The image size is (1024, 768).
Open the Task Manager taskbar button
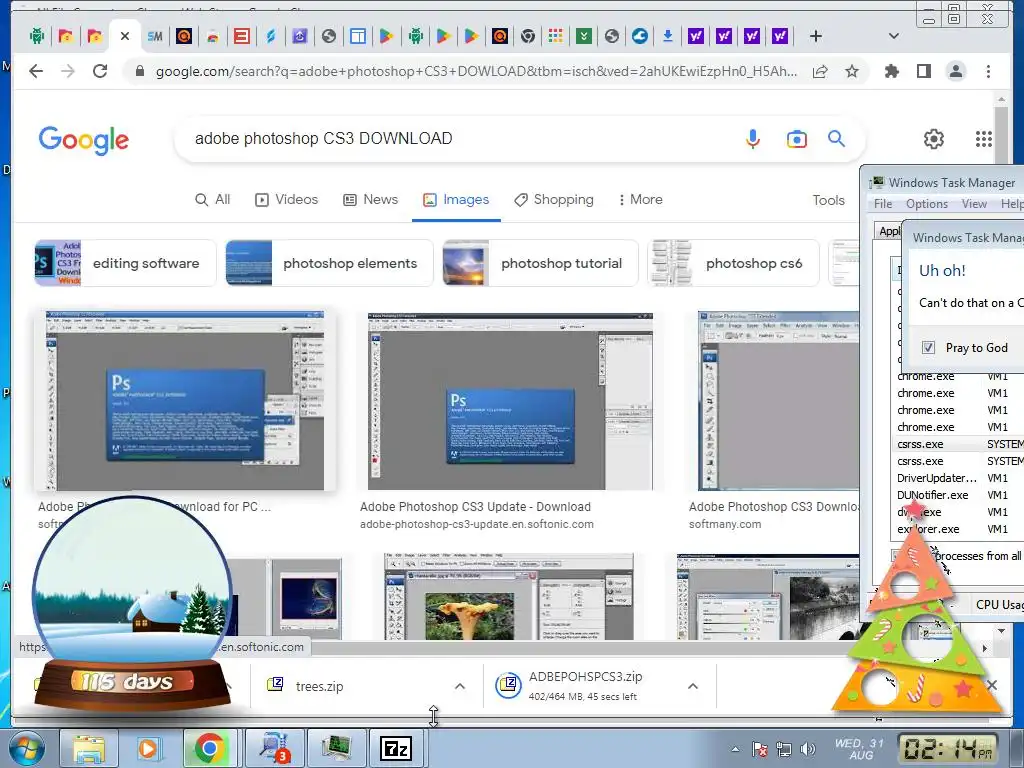click(x=336, y=748)
